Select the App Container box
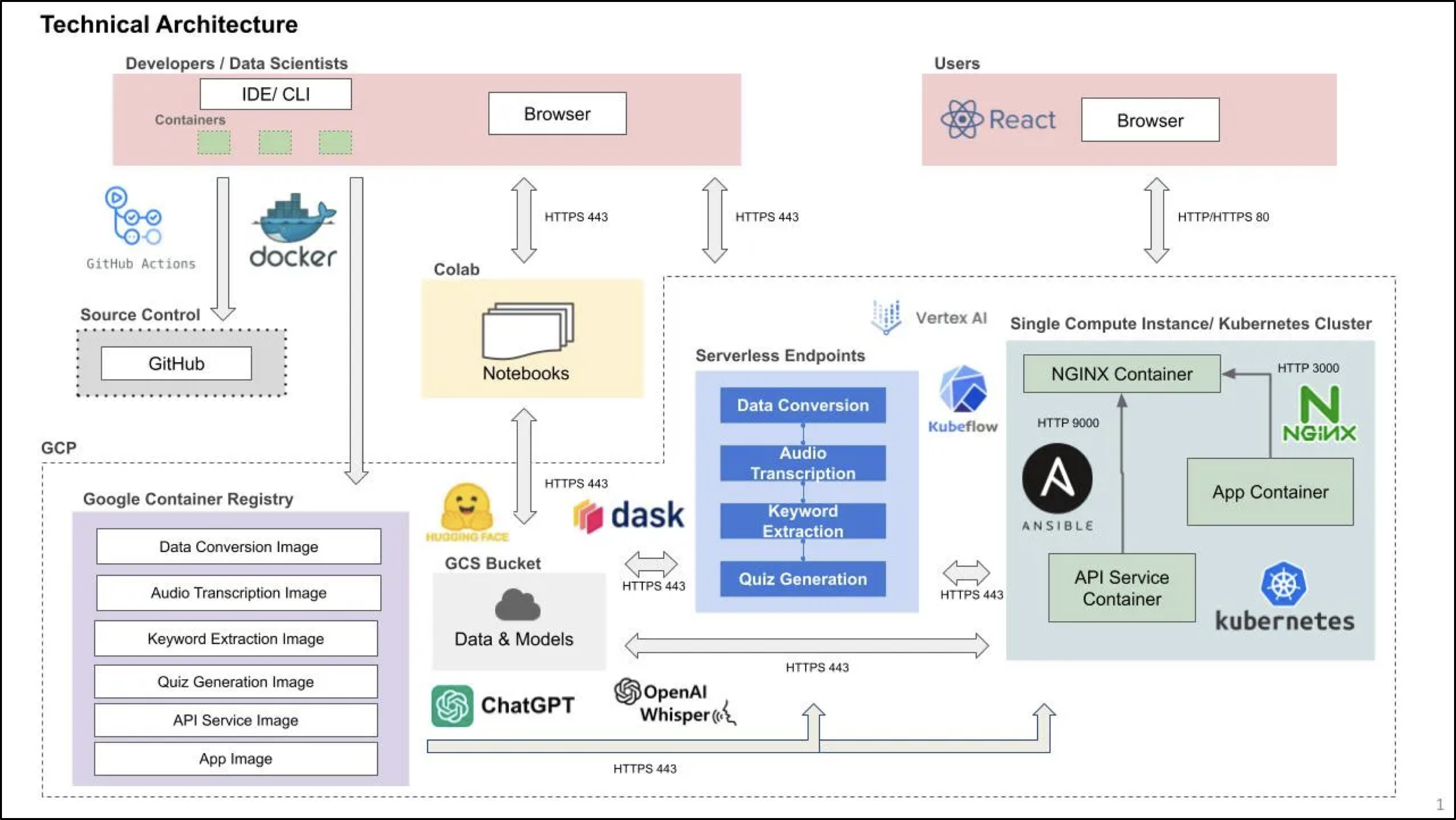This screenshot has height=820, width=1456. coord(1270,492)
